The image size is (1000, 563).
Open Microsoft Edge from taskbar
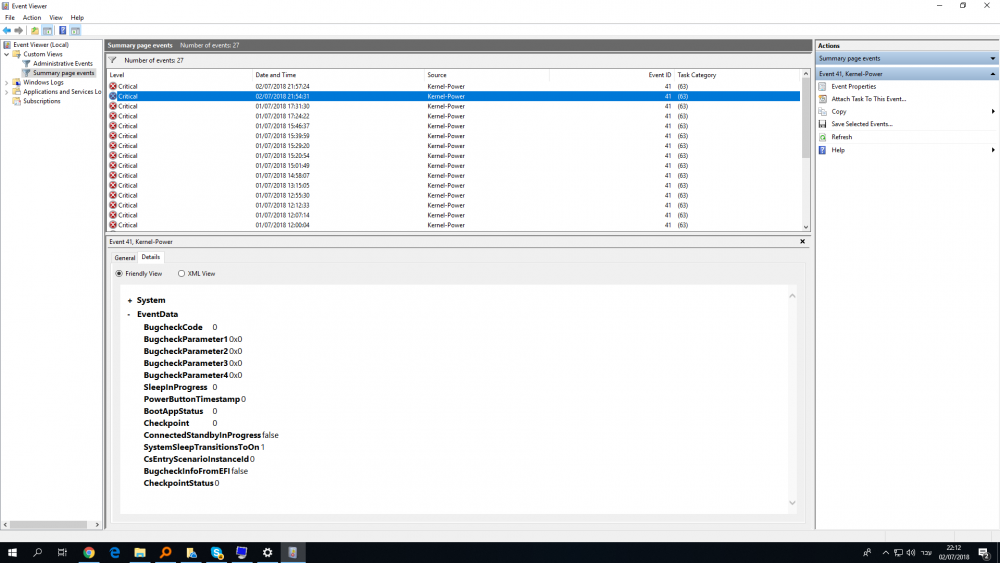(x=114, y=552)
